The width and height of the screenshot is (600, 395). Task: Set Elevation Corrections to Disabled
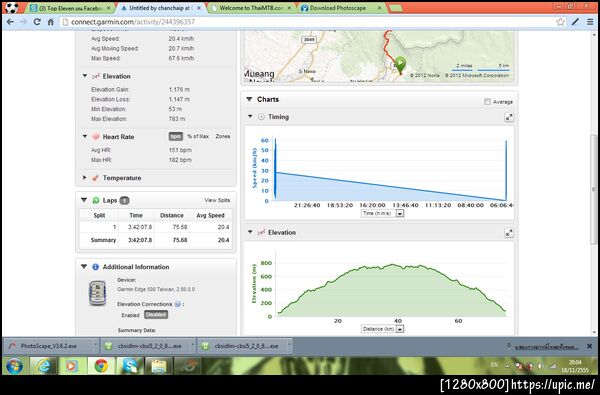coord(156,315)
